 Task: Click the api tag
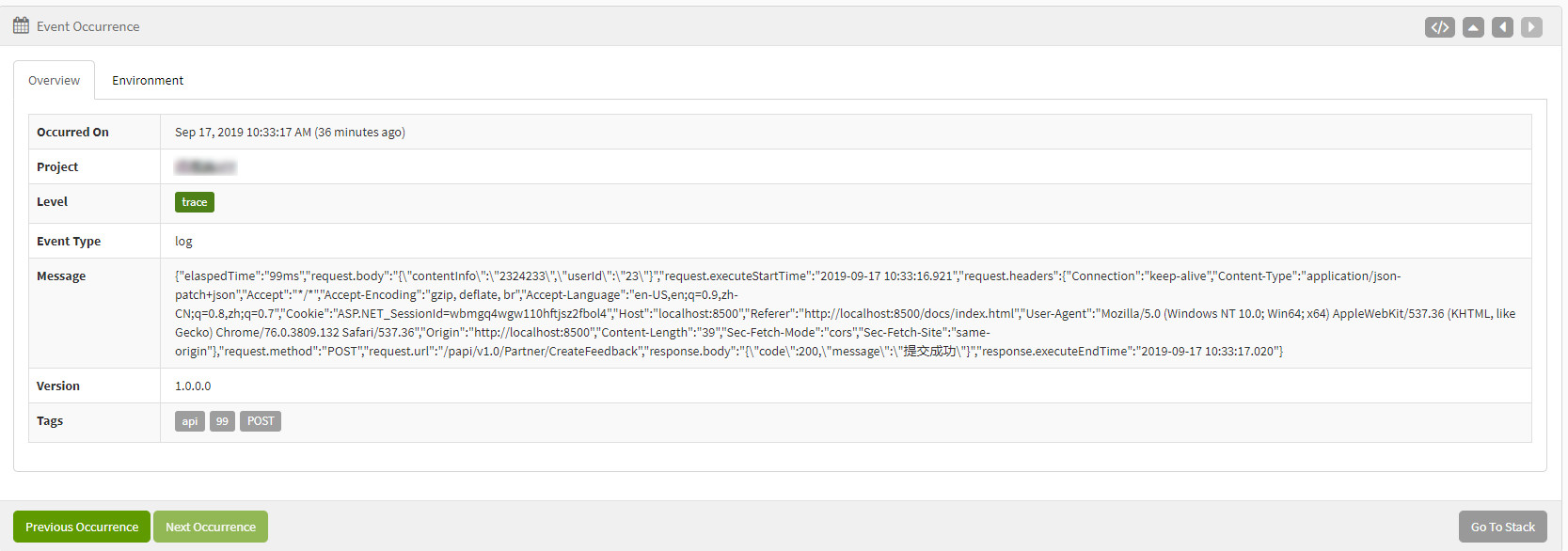190,421
